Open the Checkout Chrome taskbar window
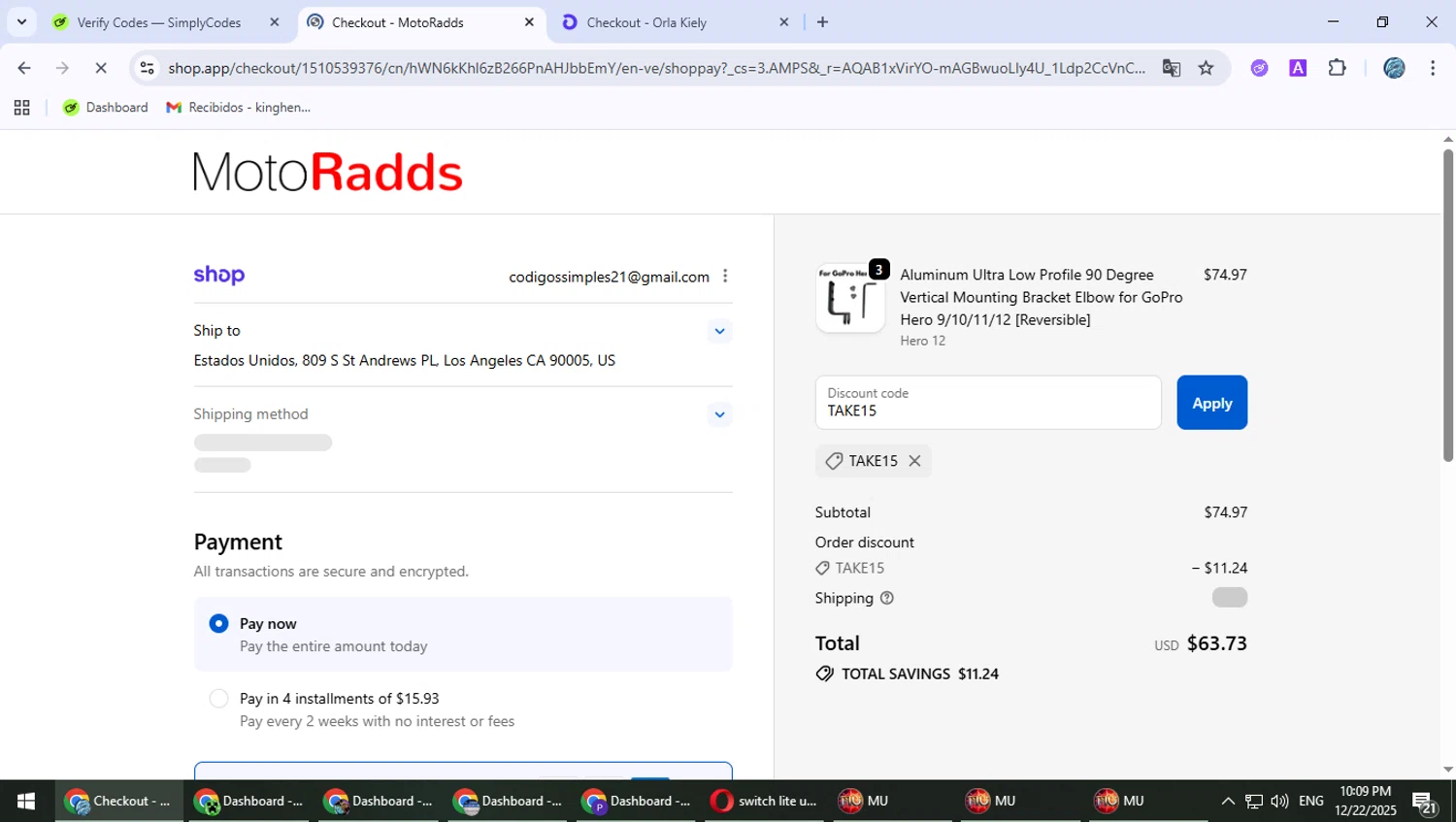1456x822 pixels. click(x=118, y=801)
